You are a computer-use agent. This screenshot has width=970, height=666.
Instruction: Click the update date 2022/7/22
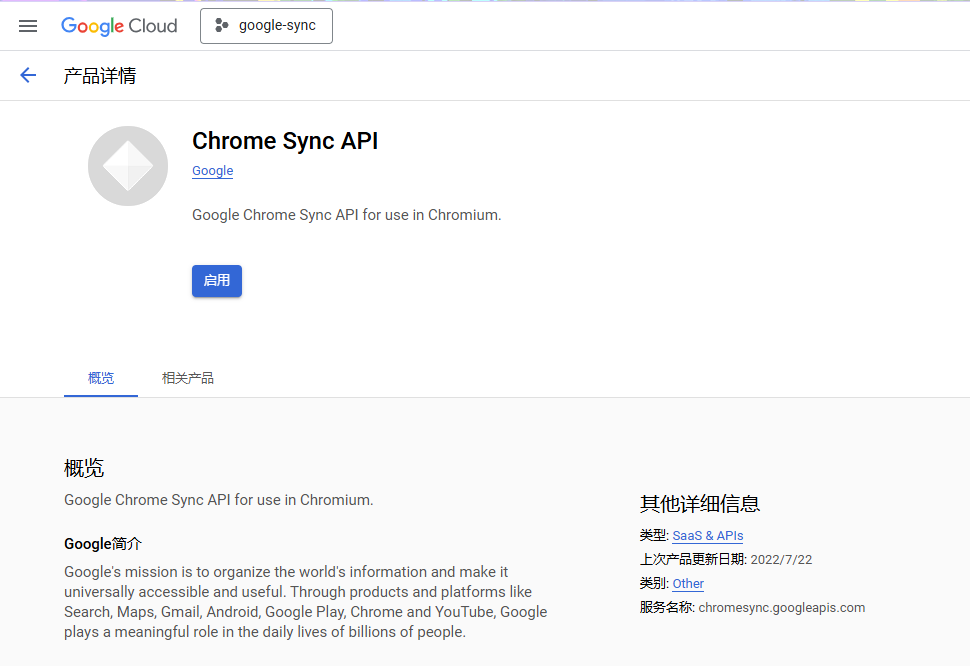(781, 560)
